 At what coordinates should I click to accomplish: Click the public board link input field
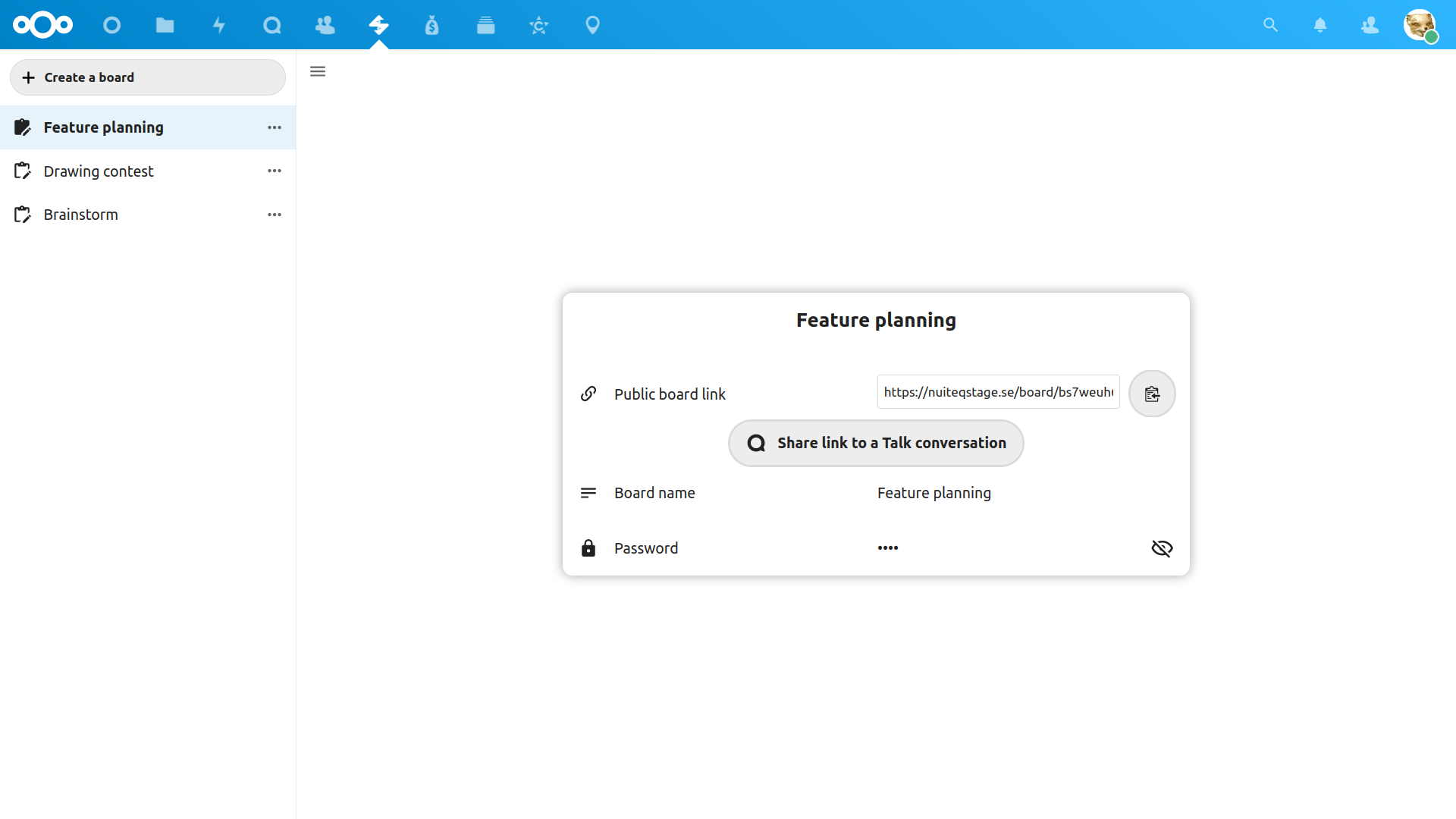point(999,393)
